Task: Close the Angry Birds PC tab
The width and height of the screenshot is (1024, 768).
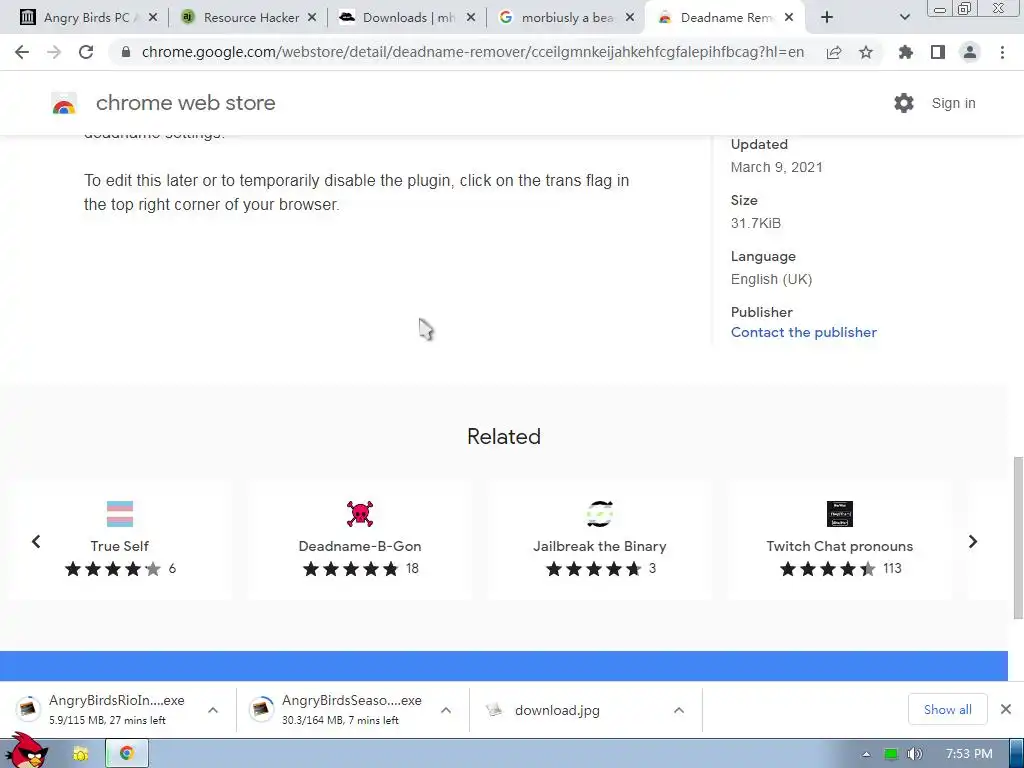Action: pos(153,18)
